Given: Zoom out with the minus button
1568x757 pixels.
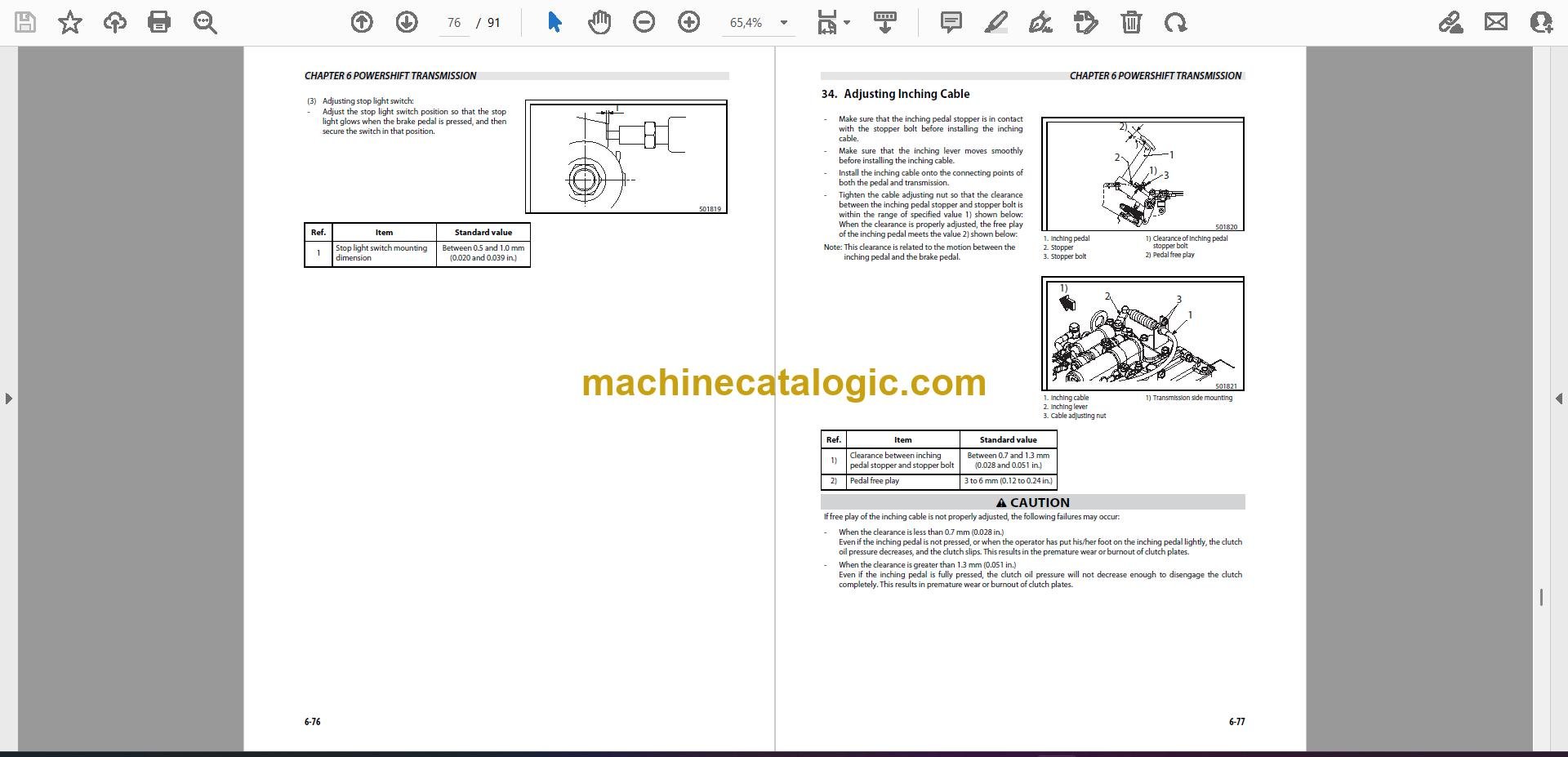Looking at the screenshot, I should tap(644, 23).
